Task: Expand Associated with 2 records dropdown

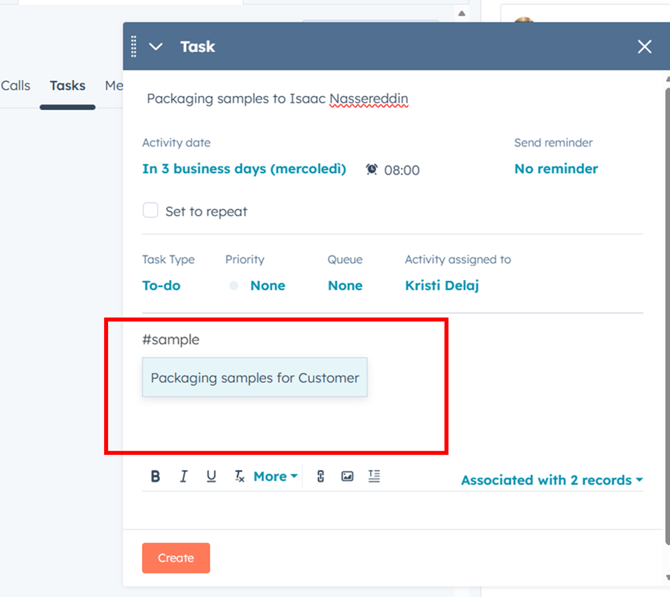Action: 552,480
